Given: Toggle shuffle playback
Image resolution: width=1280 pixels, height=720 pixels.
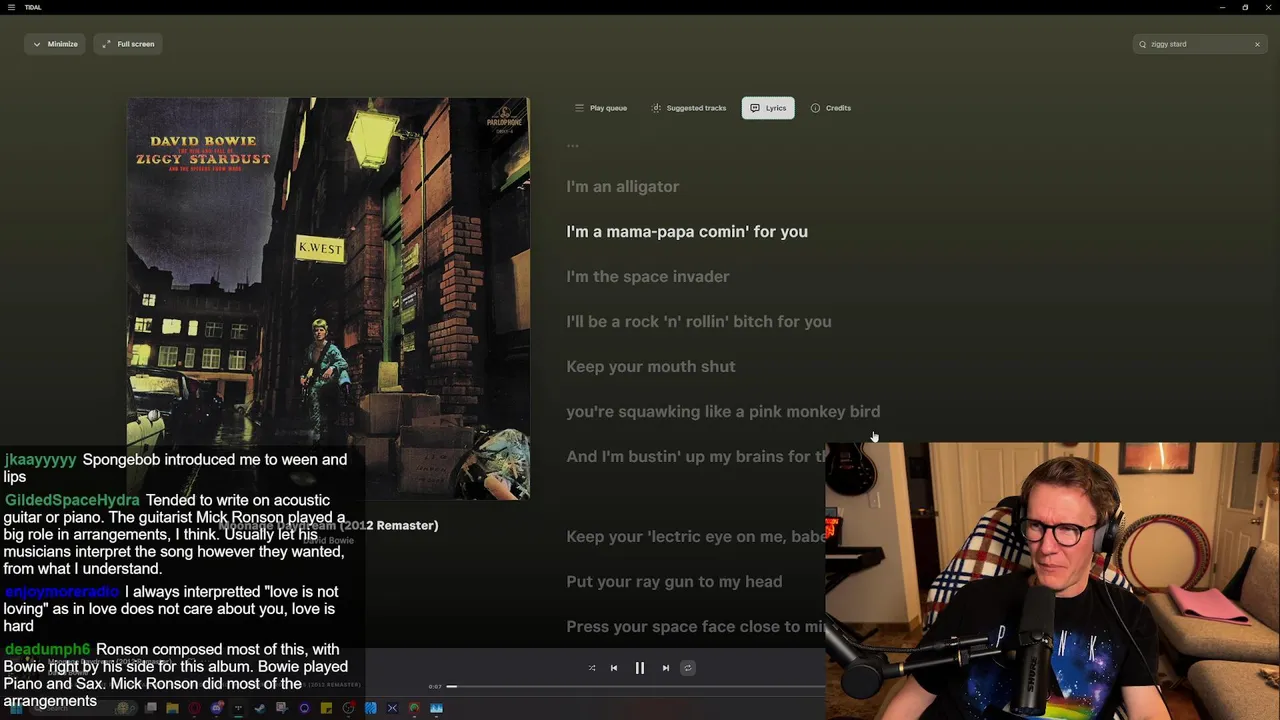Looking at the screenshot, I should (592, 668).
